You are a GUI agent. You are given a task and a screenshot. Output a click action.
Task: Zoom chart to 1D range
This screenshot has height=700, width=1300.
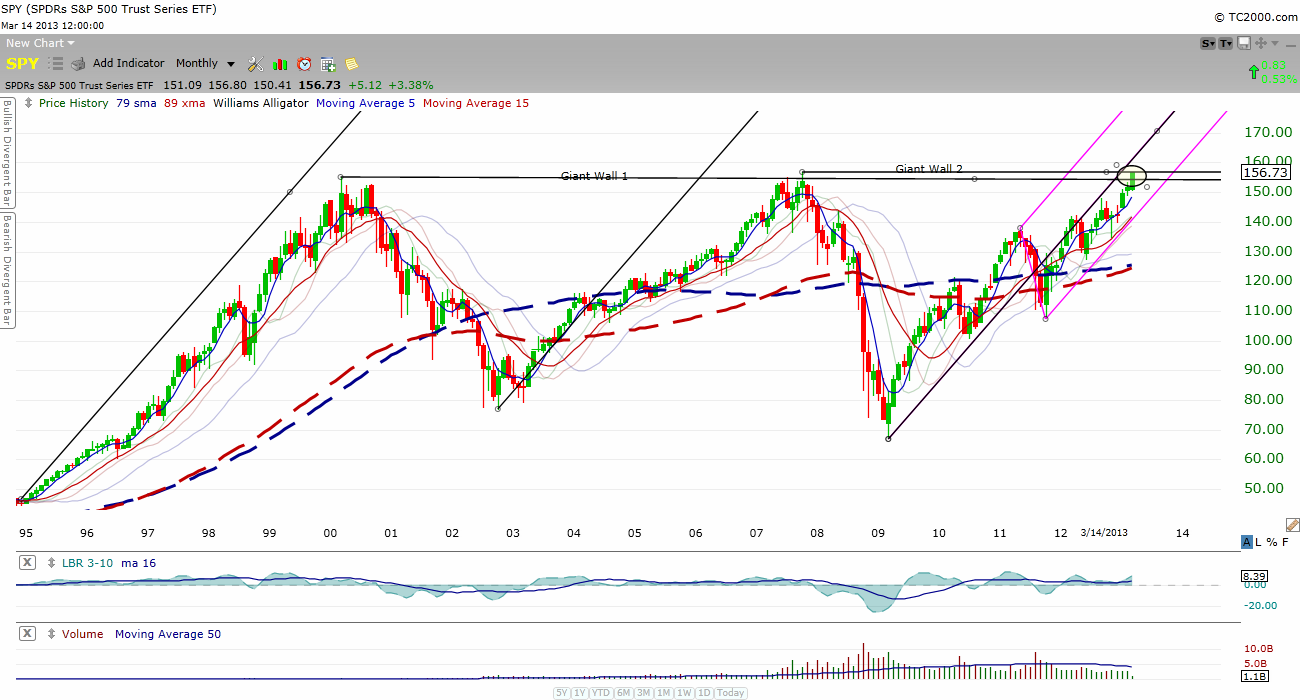coord(704,693)
